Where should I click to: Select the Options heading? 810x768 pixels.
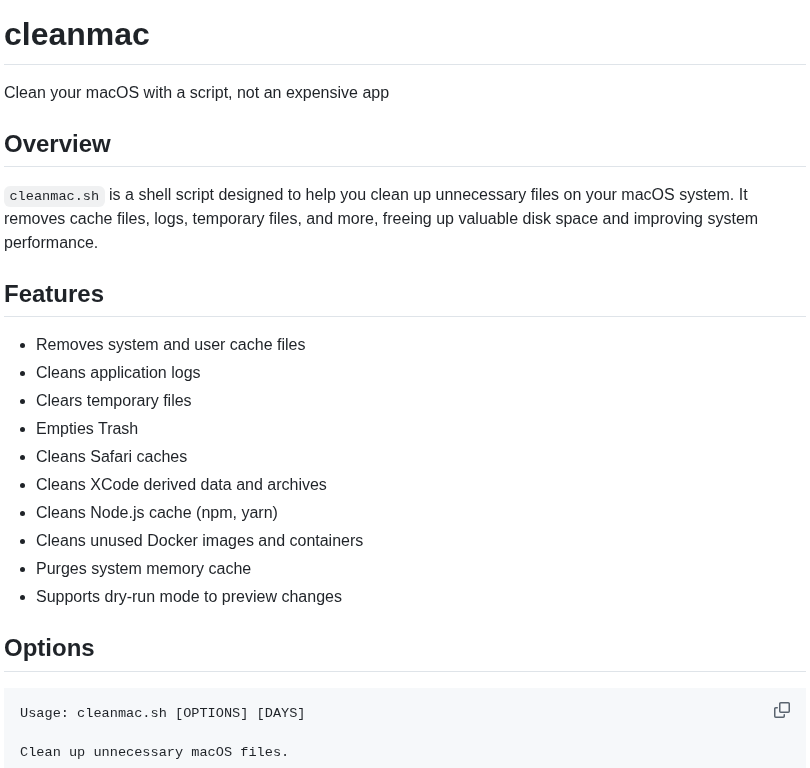point(49,648)
